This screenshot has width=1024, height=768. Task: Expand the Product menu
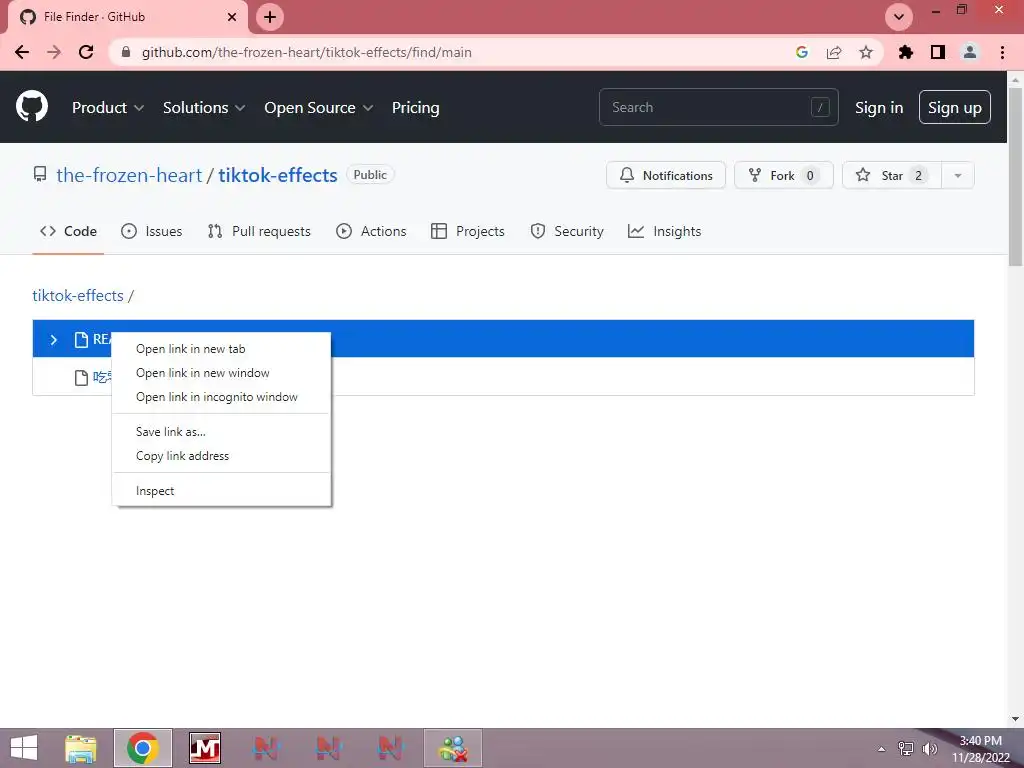click(108, 108)
